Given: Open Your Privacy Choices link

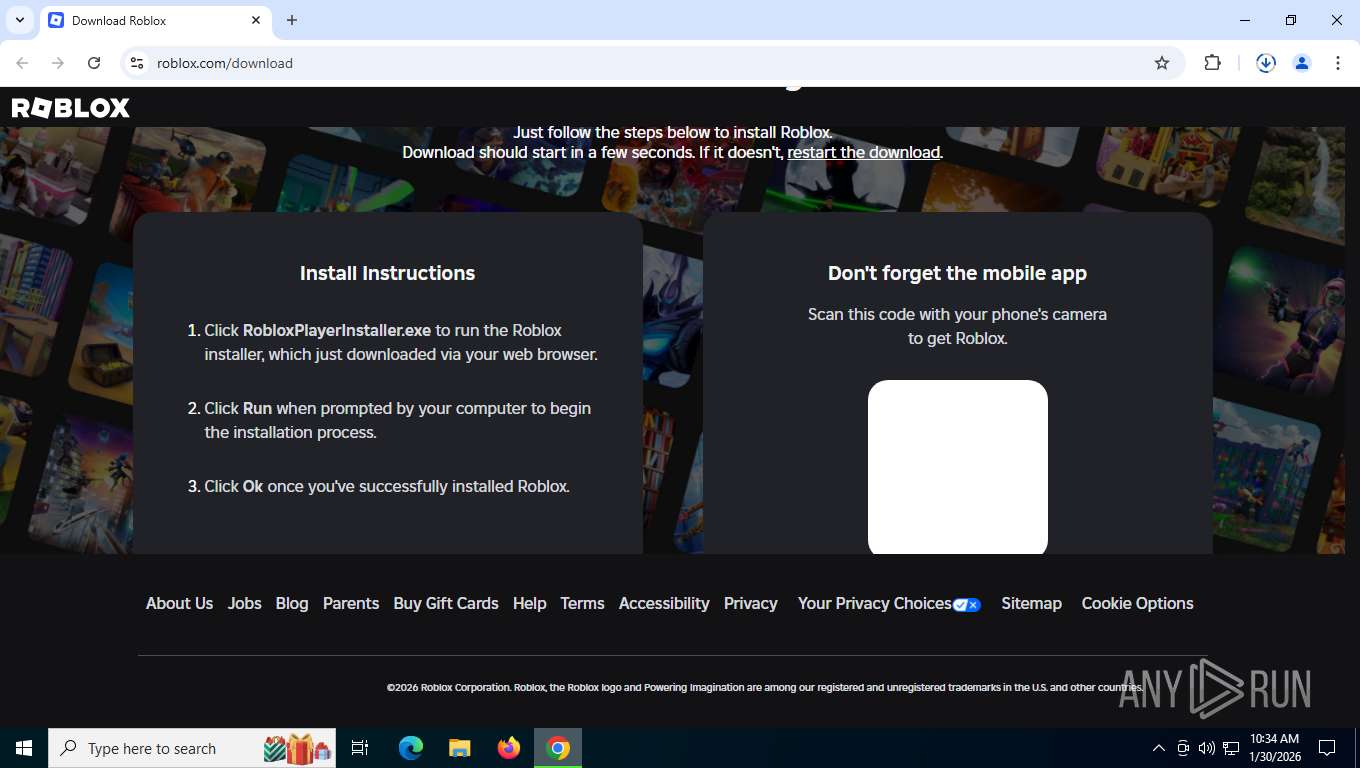Looking at the screenshot, I should coord(875,604).
